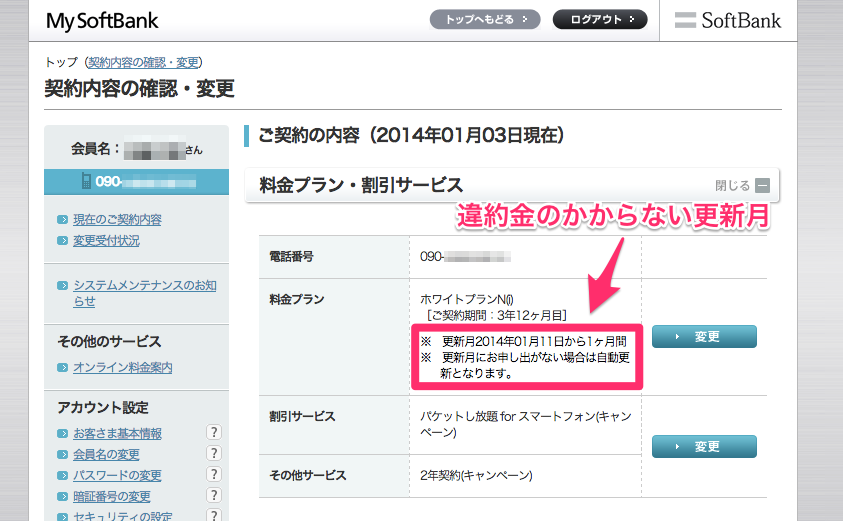Click the 電話番号 row label

click(291, 257)
